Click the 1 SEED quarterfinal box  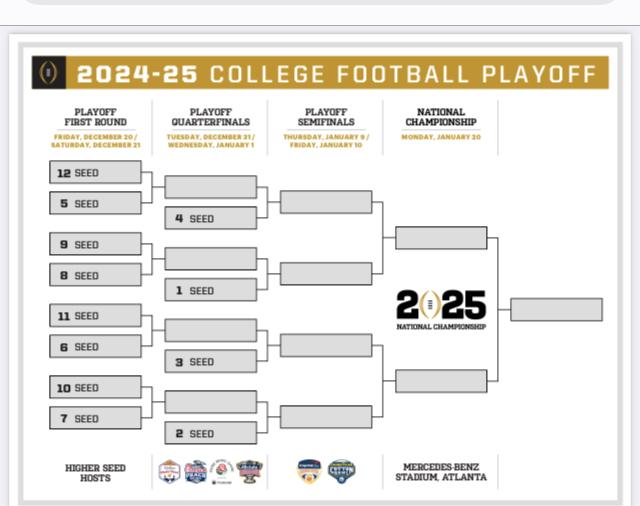point(210,290)
